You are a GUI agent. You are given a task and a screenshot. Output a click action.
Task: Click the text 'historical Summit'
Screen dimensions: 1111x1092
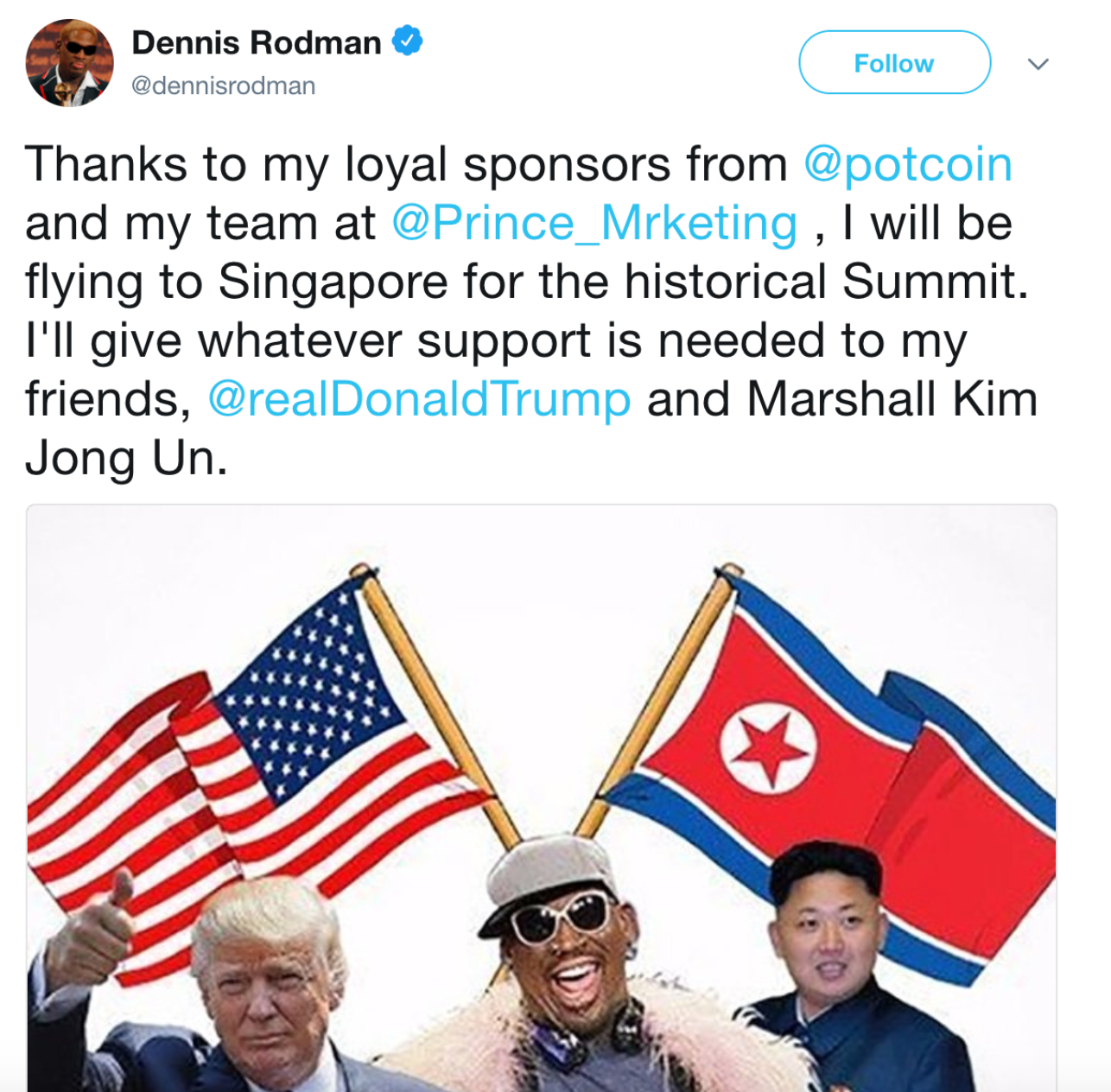click(x=826, y=282)
